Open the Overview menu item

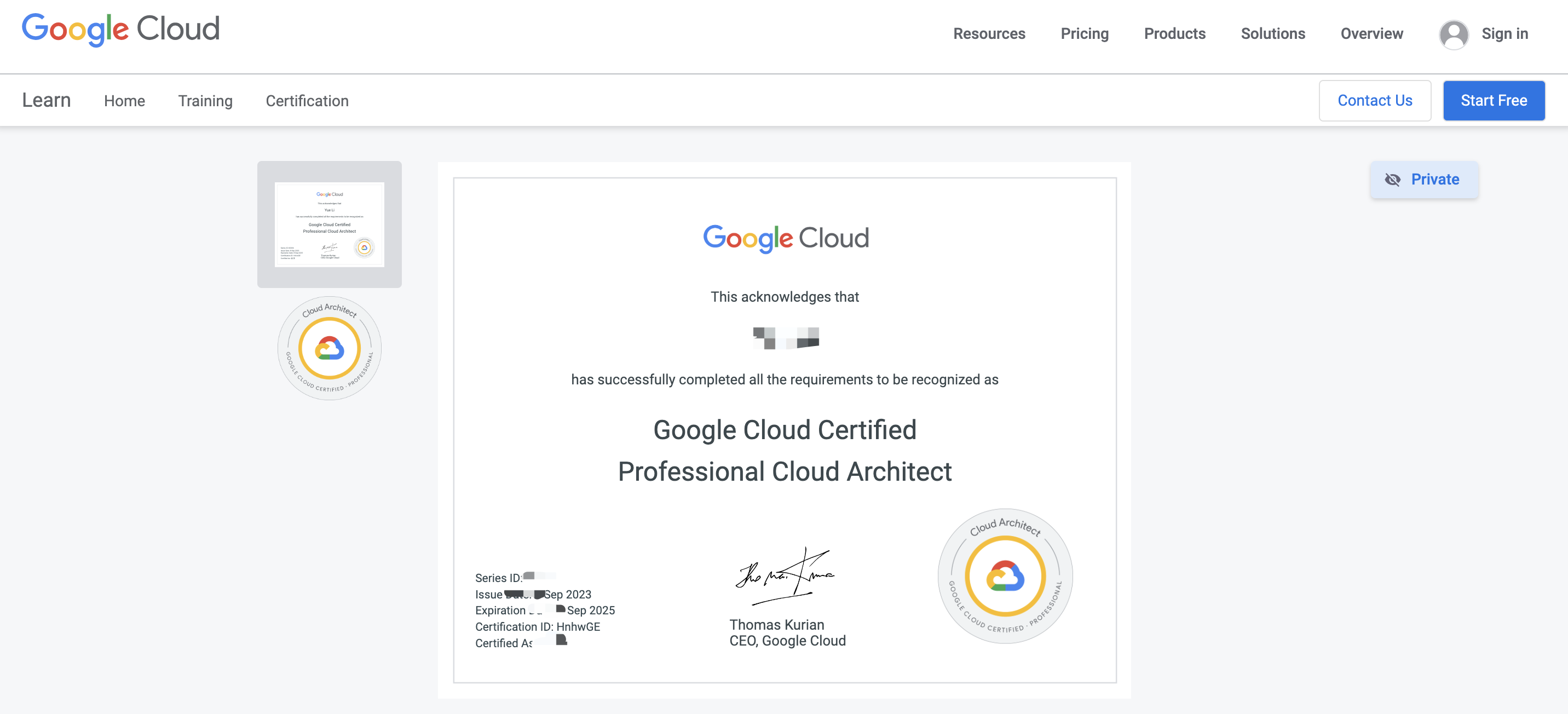coord(1371,34)
